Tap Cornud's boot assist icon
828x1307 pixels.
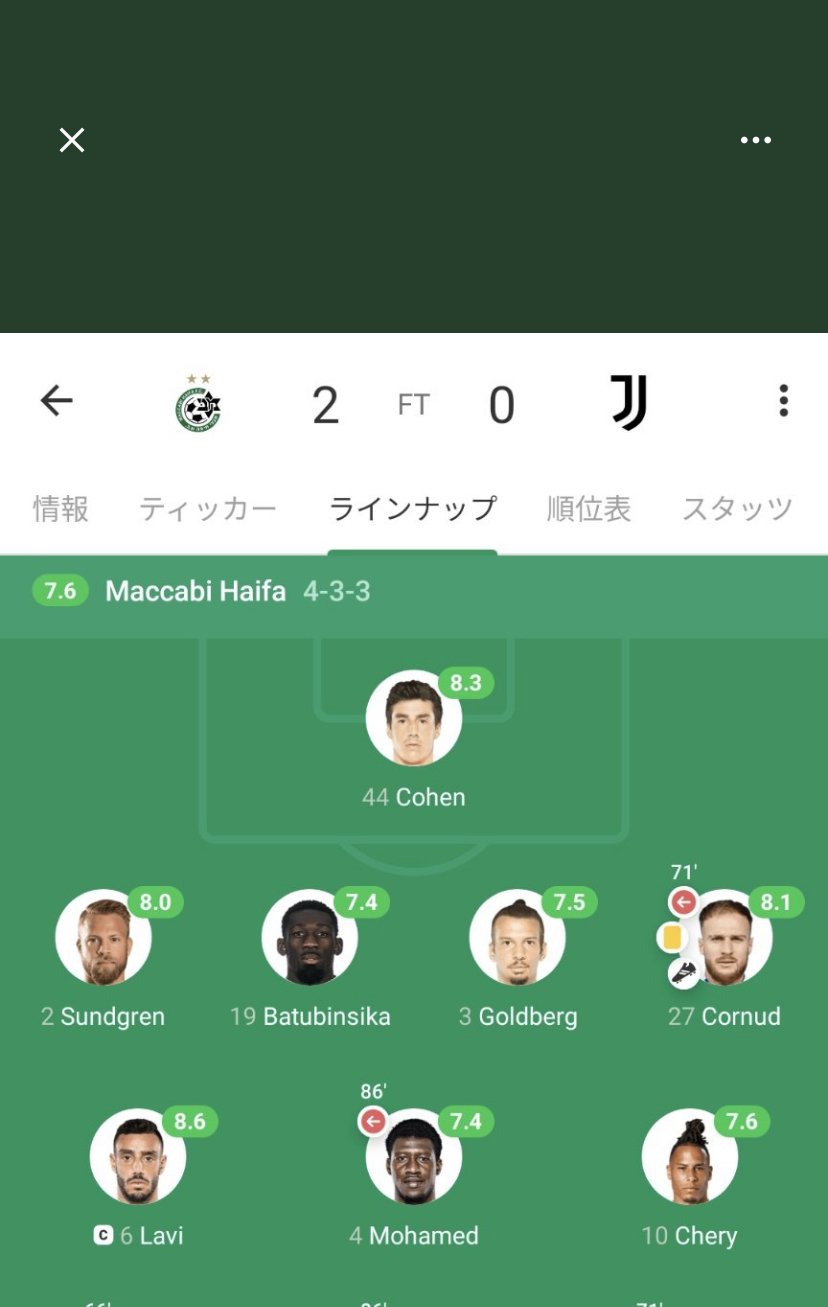coord(683,972)
